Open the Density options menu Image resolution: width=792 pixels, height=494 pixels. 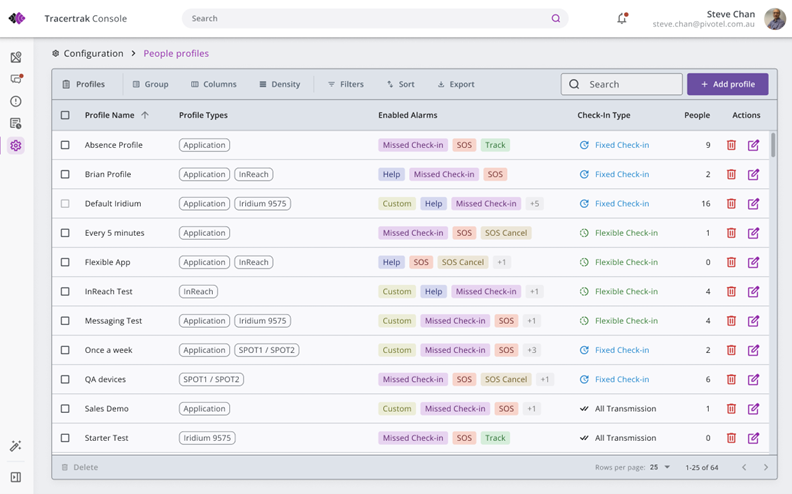(279, 84)
